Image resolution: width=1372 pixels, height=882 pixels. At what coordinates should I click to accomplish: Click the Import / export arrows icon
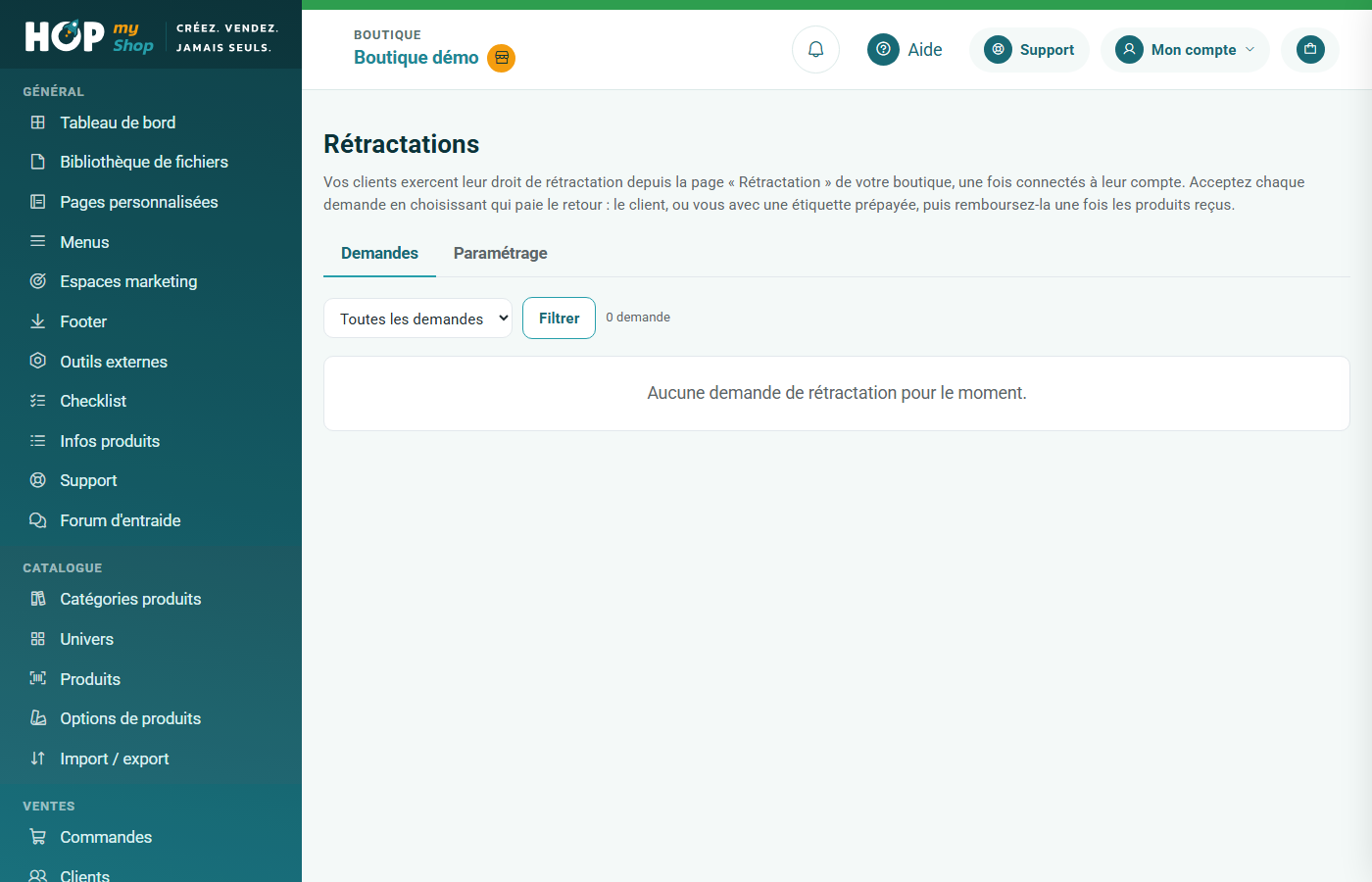[38, 759]
